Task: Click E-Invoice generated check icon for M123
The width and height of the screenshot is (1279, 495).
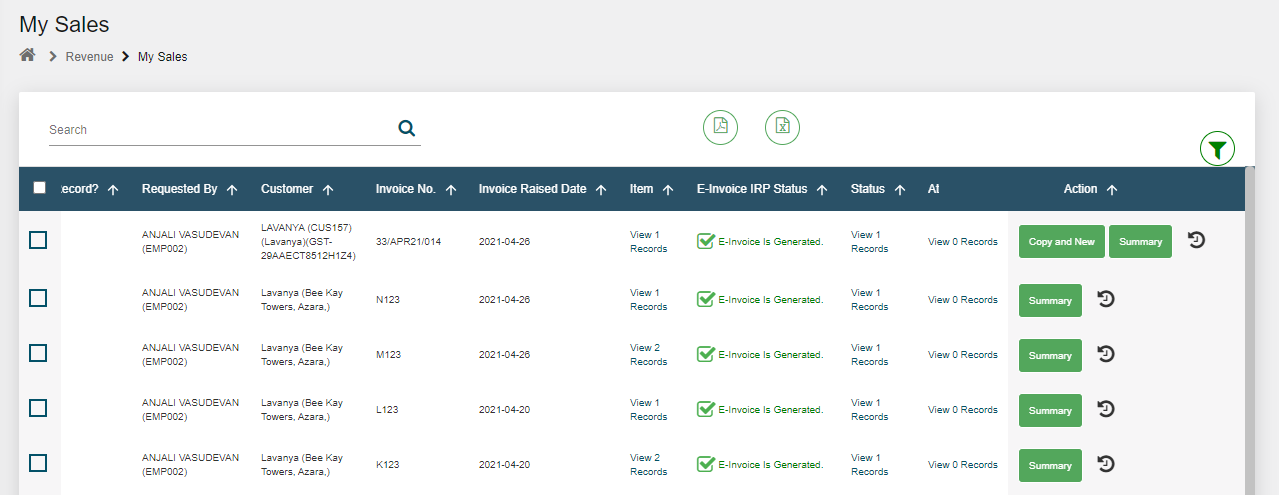Action: coord(705,354)
